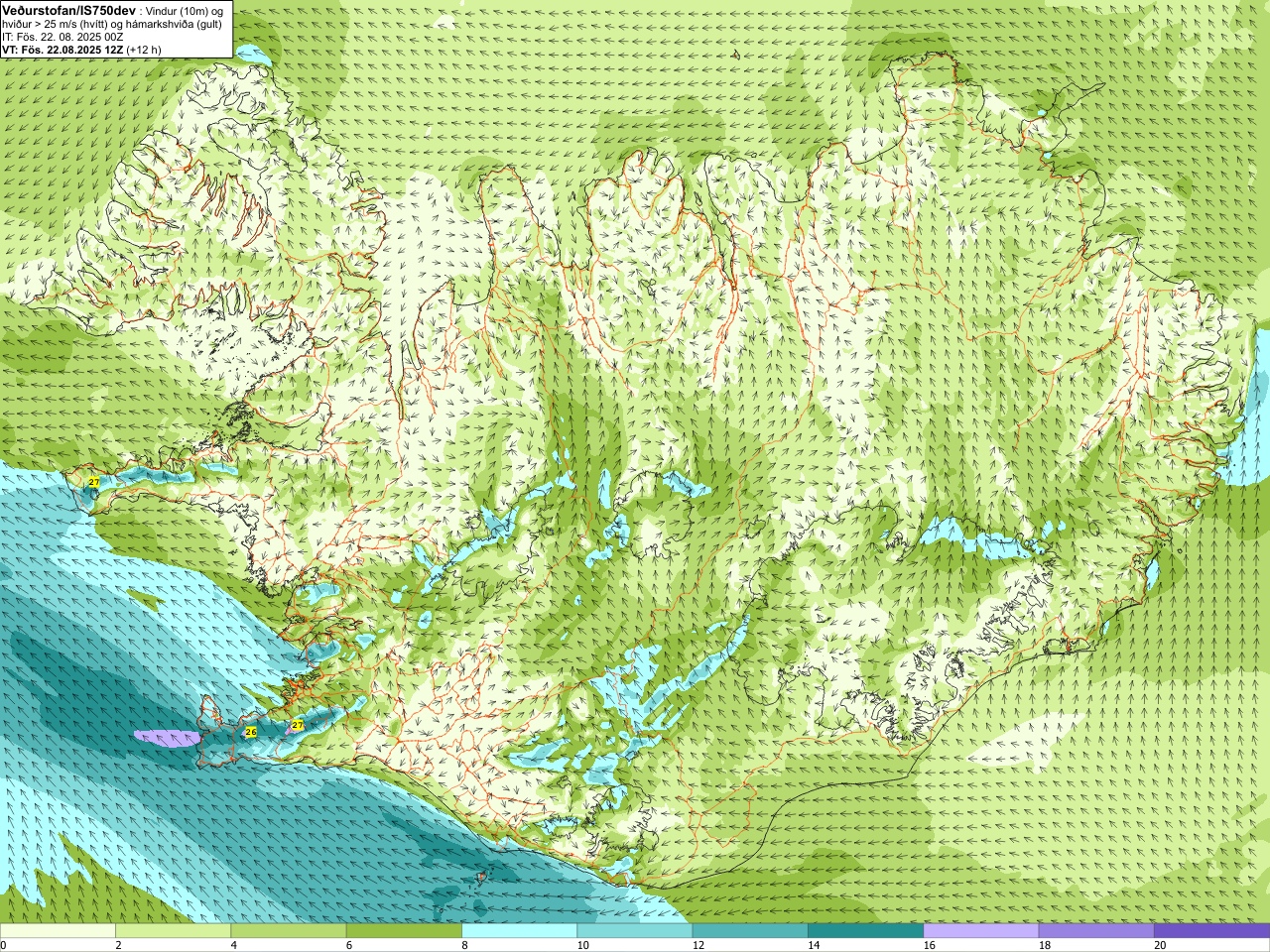Click the 'Vindur (10m) og' label
1270x952 pixels.
coord(185,11)
